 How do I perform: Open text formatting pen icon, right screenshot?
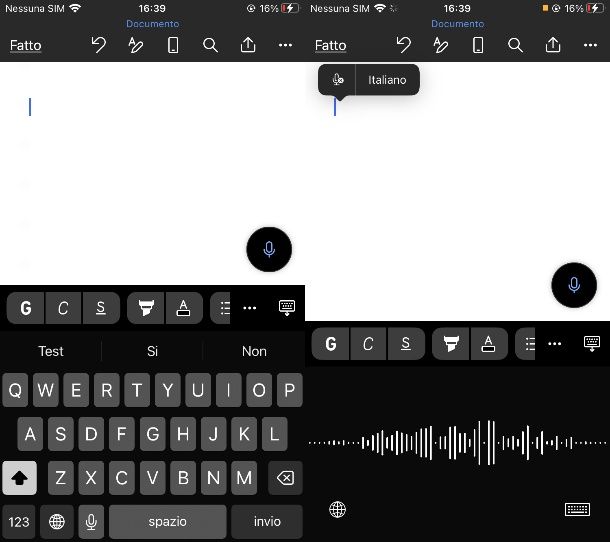pyautogui.click(x=441, y=45)
